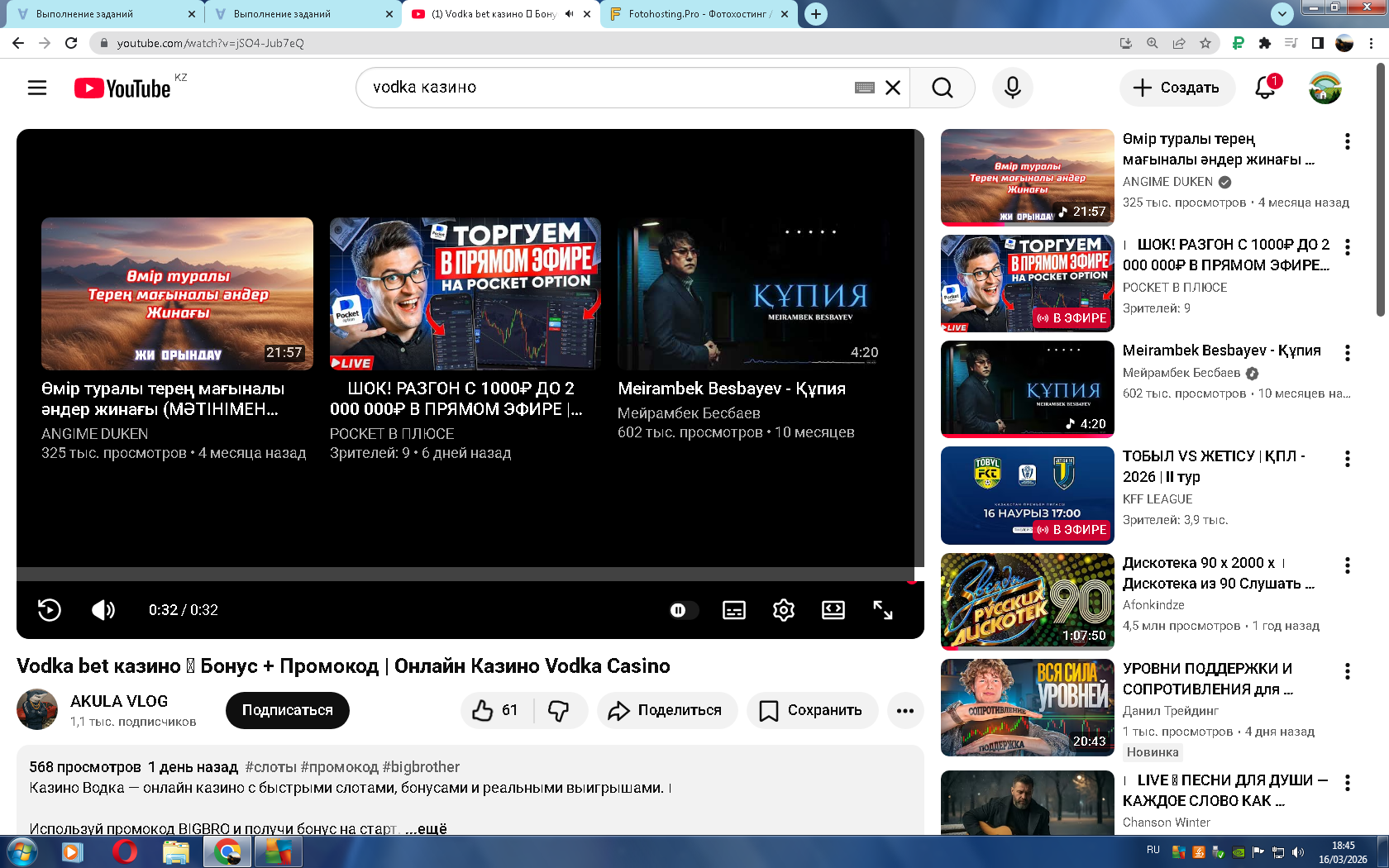Clear the search box text
The image size is (1389, 868).
click(x=893, y=88)
